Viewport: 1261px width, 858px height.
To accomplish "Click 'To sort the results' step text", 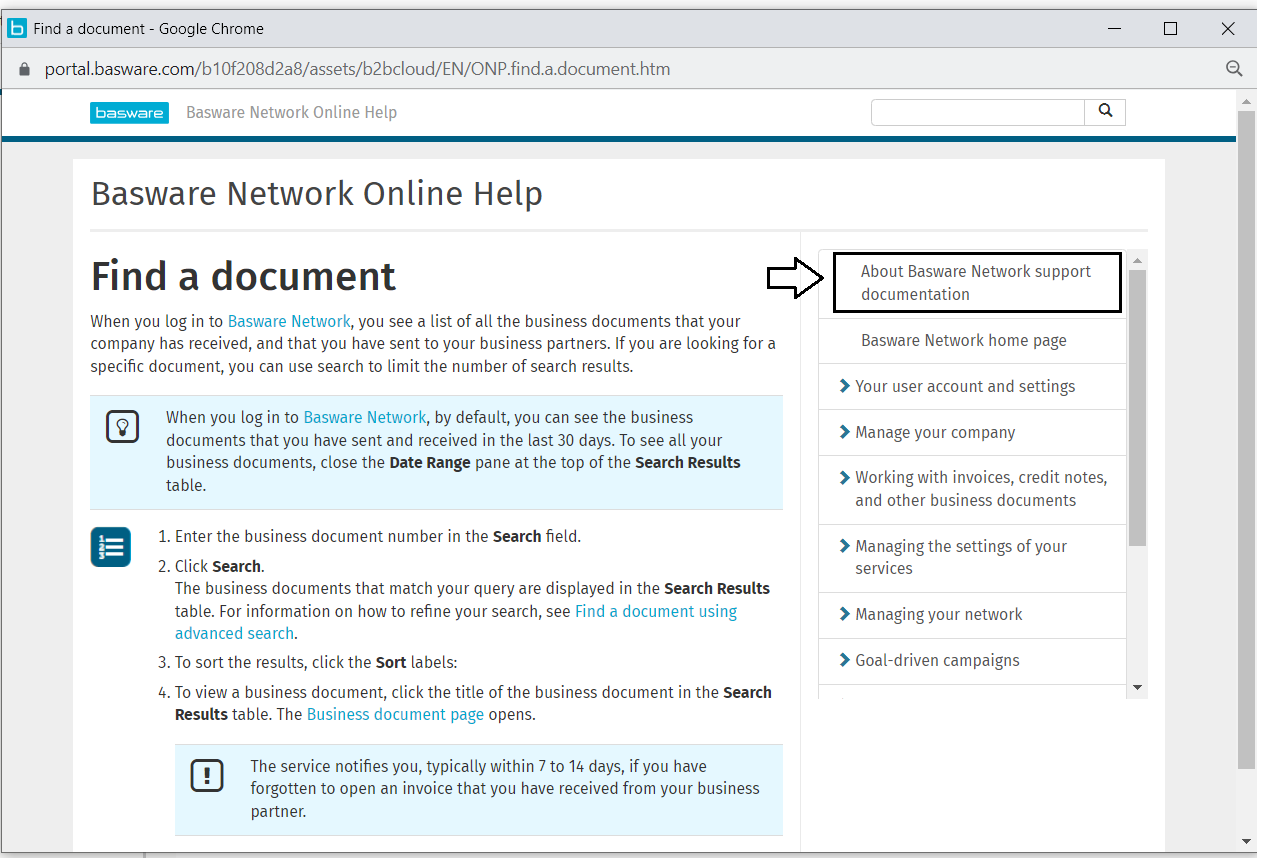I will [316, 662].
